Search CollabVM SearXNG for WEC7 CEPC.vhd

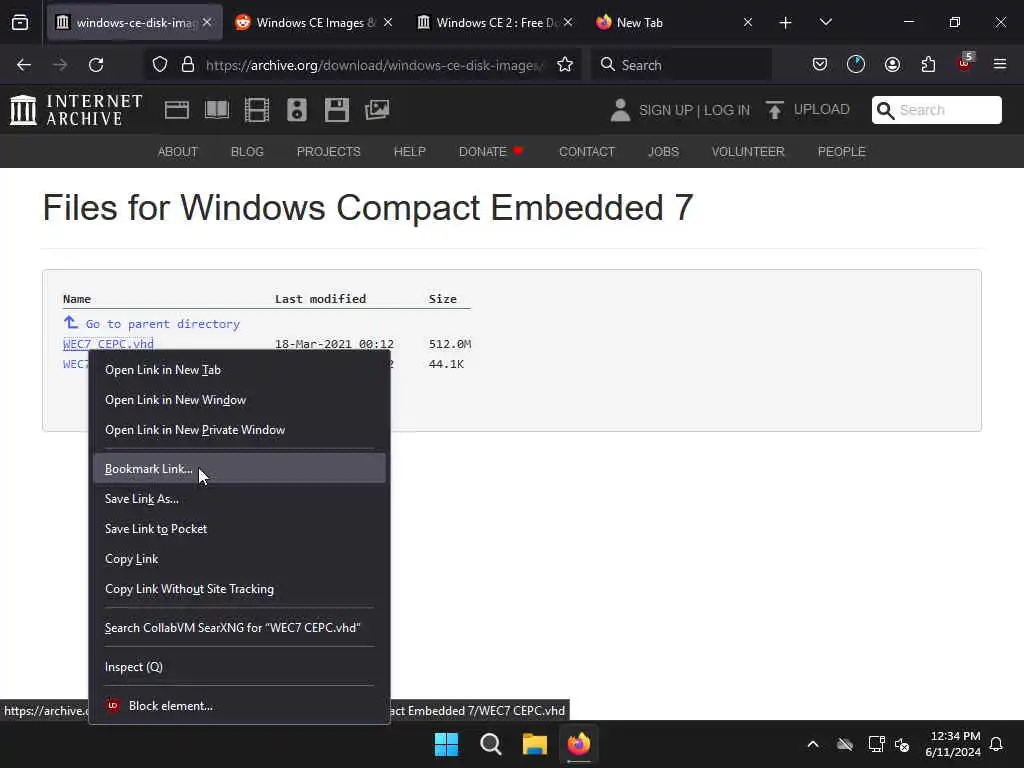pyautogui.click(x=239, y=628)
